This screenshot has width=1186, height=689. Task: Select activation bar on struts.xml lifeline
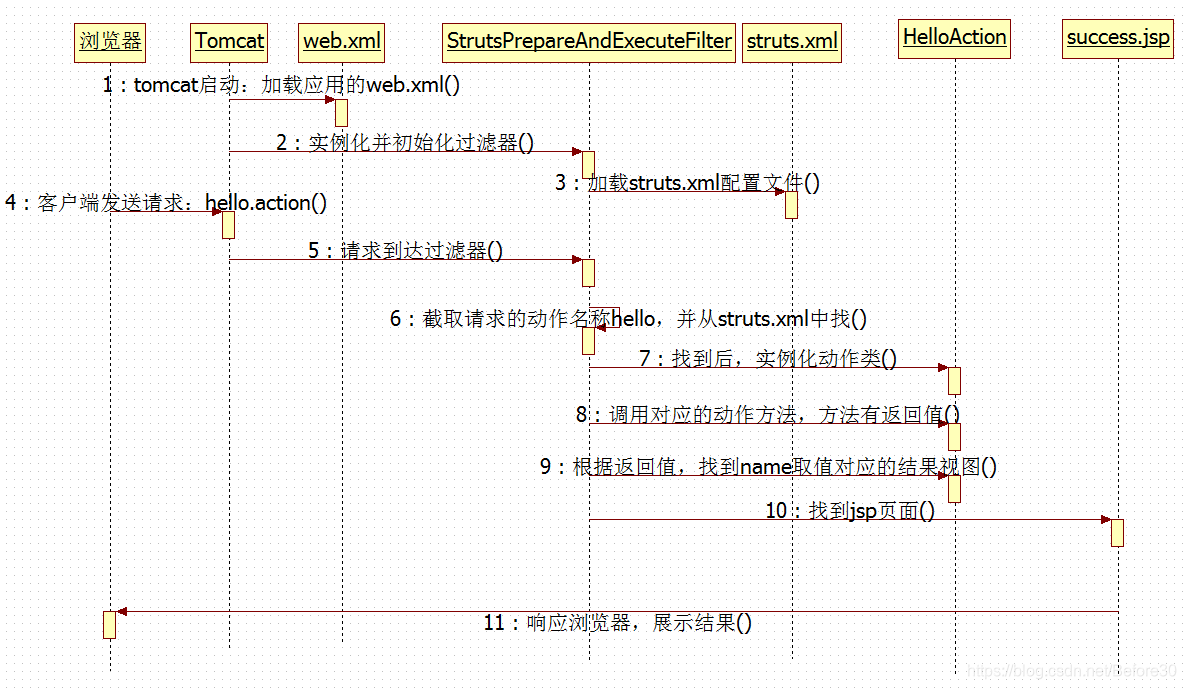pyautogui.click(x=791, y=205)
